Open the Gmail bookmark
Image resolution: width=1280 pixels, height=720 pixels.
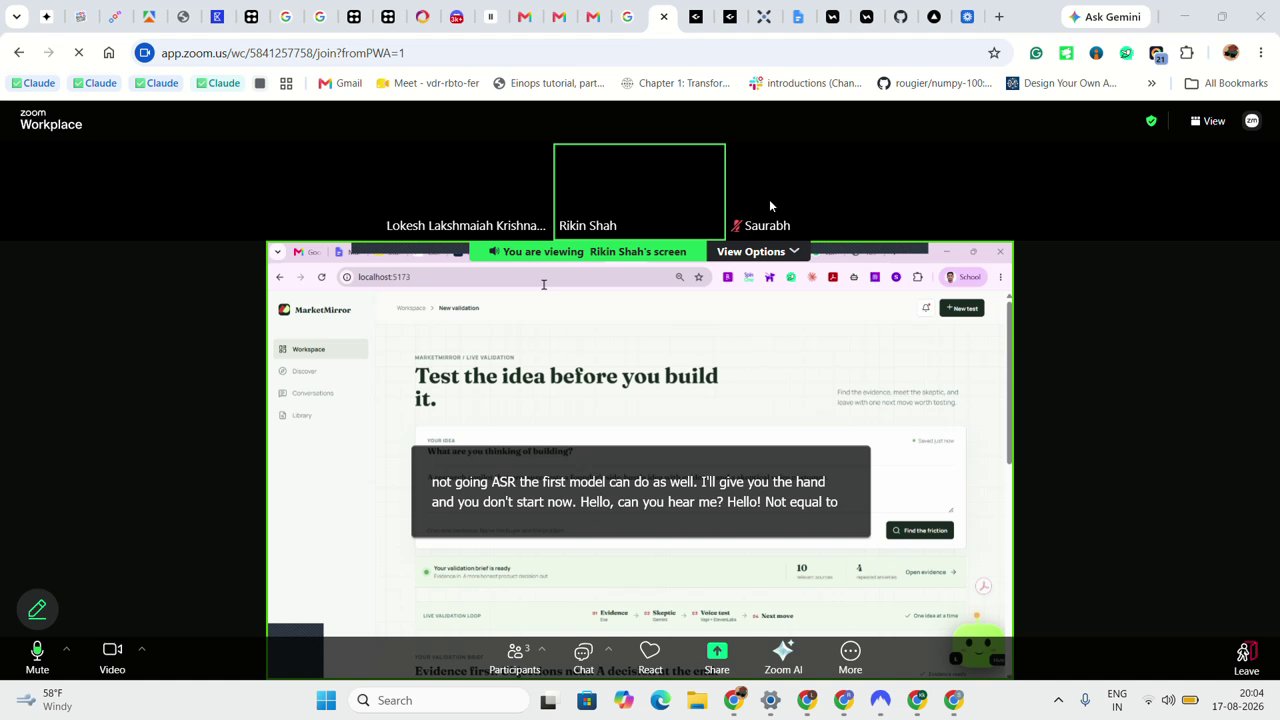(x=340, y=83)
